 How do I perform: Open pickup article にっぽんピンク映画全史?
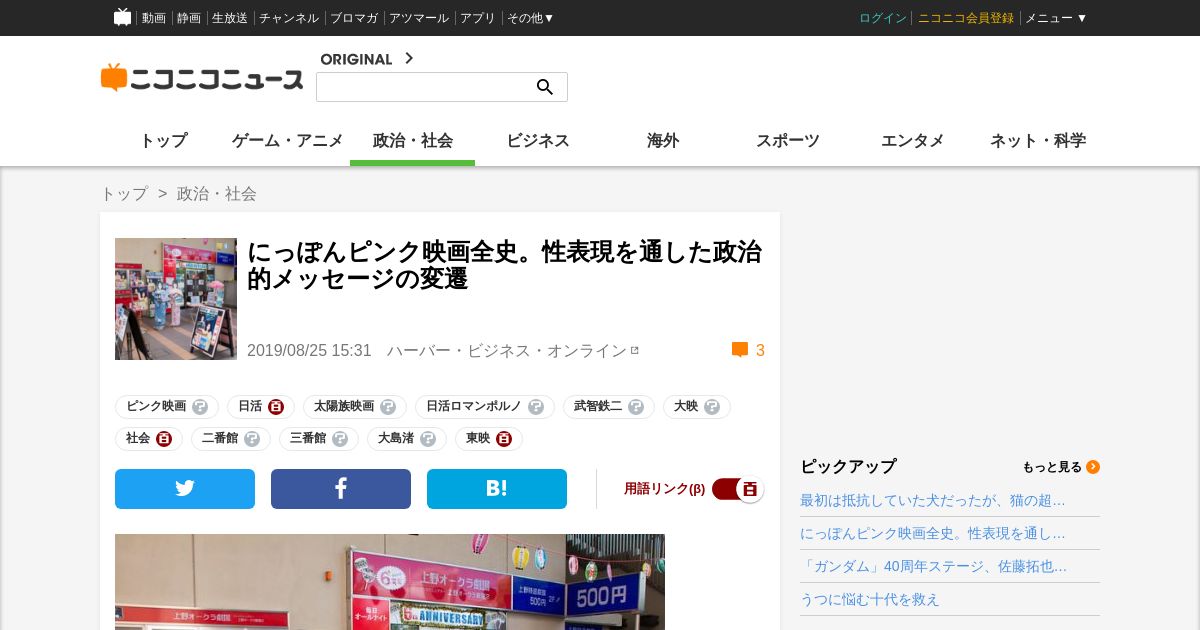coord(933,533)
